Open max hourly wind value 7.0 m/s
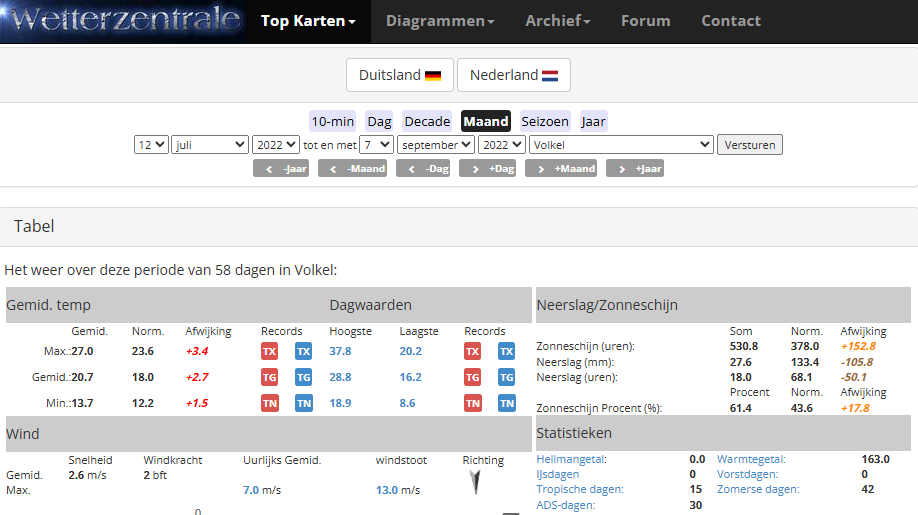918x515 pixels. 251,490
